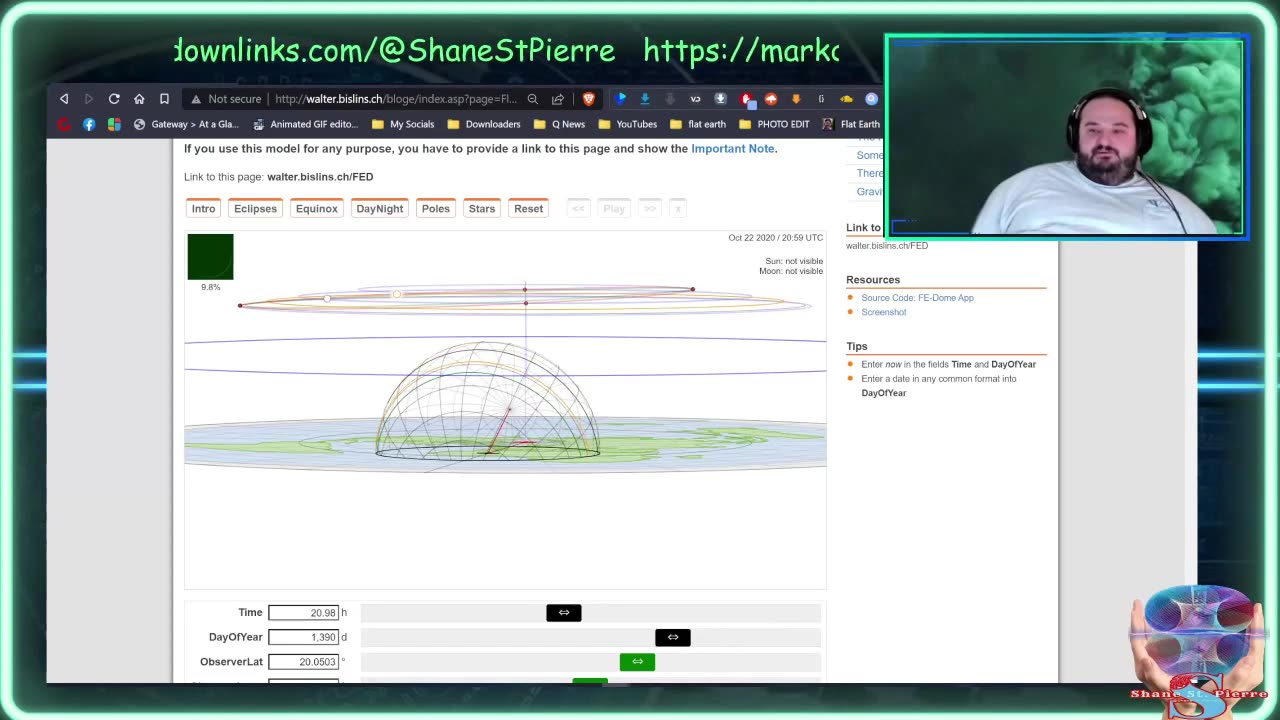Click the Not secure warning icon

[x=196, y=99]
